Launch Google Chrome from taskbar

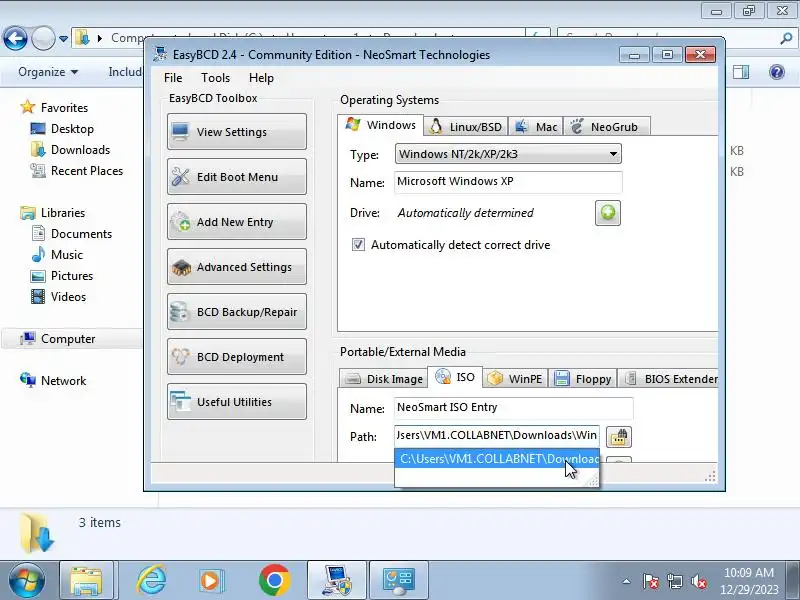(274, 581)
